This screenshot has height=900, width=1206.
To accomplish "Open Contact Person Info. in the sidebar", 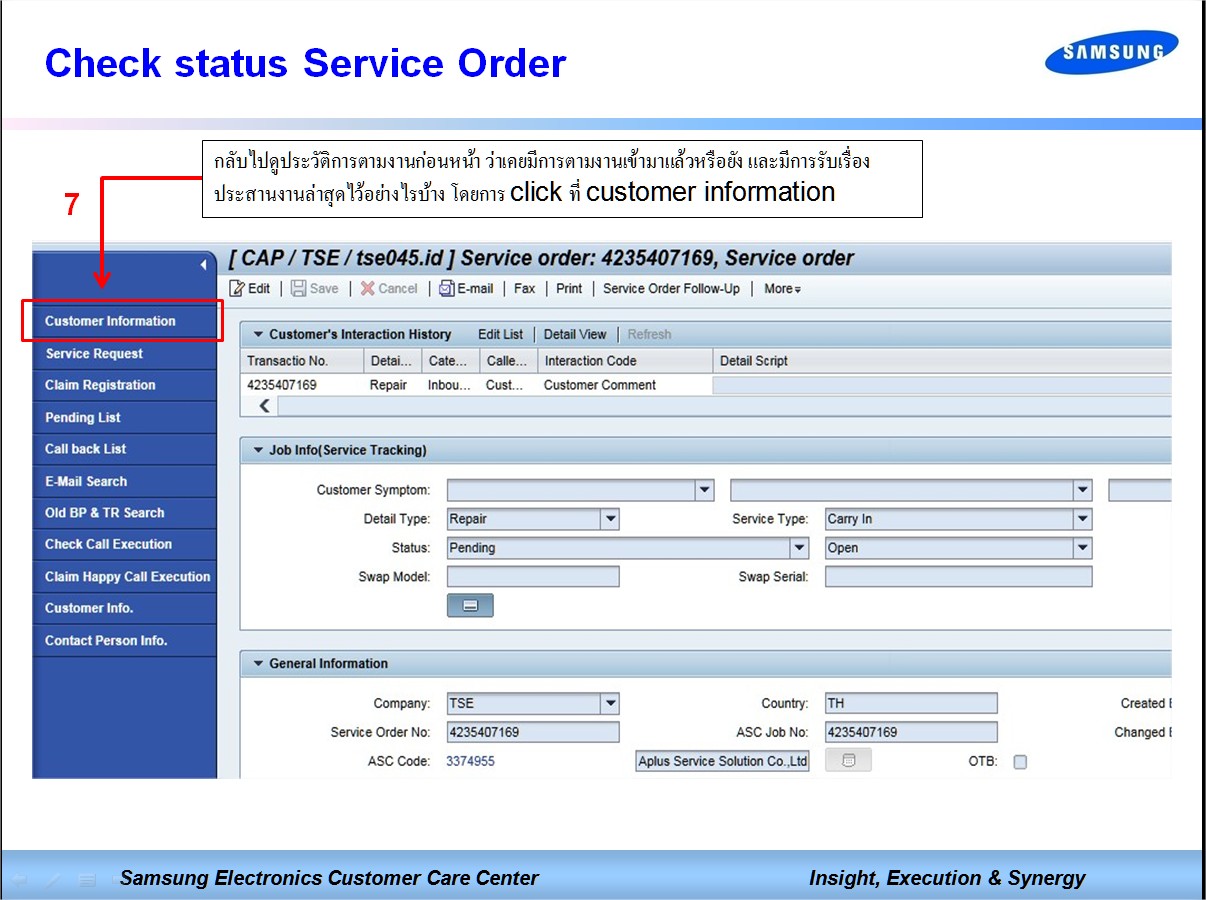I will [x=125, y=640].
